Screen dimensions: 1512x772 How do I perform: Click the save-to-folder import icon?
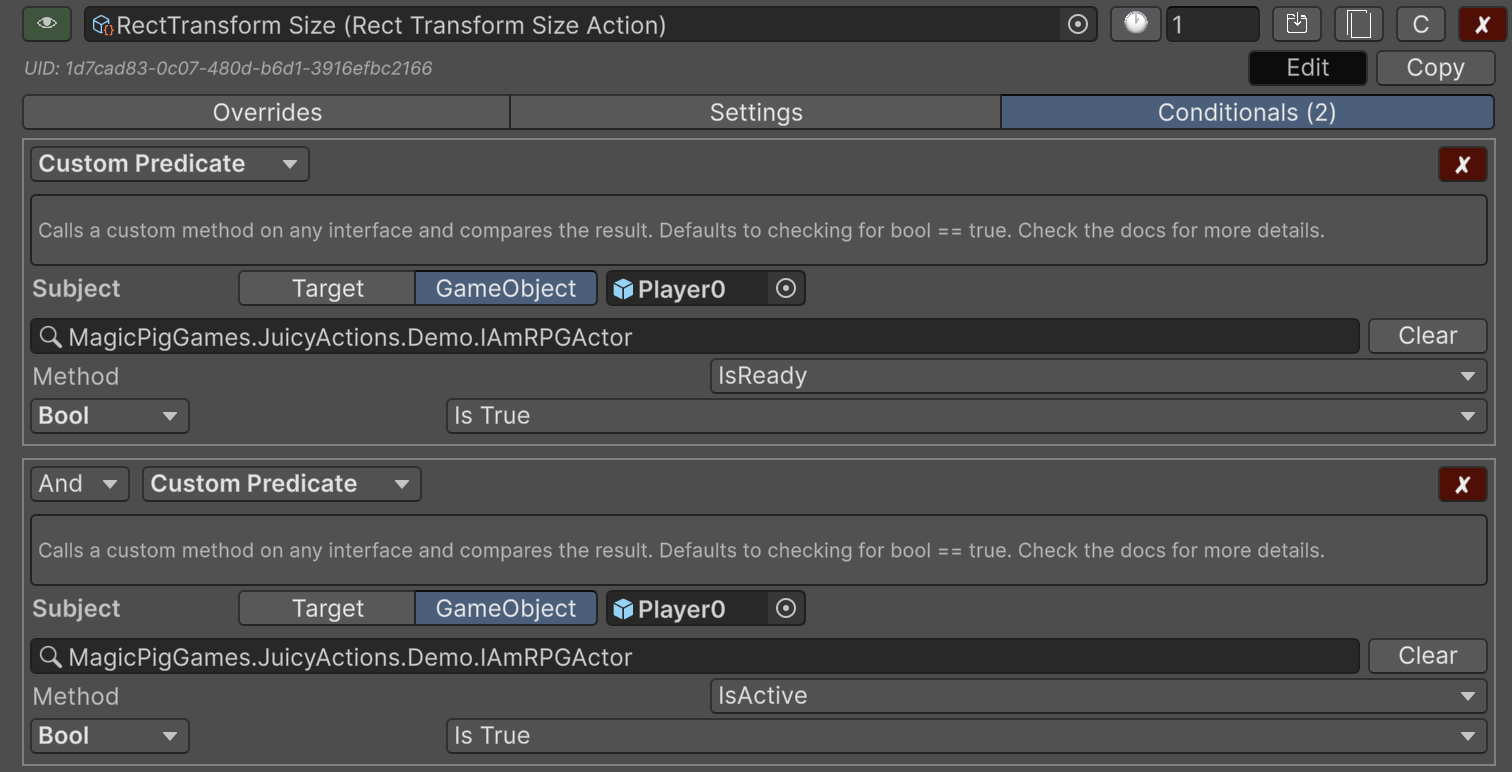pos(1297,25)
